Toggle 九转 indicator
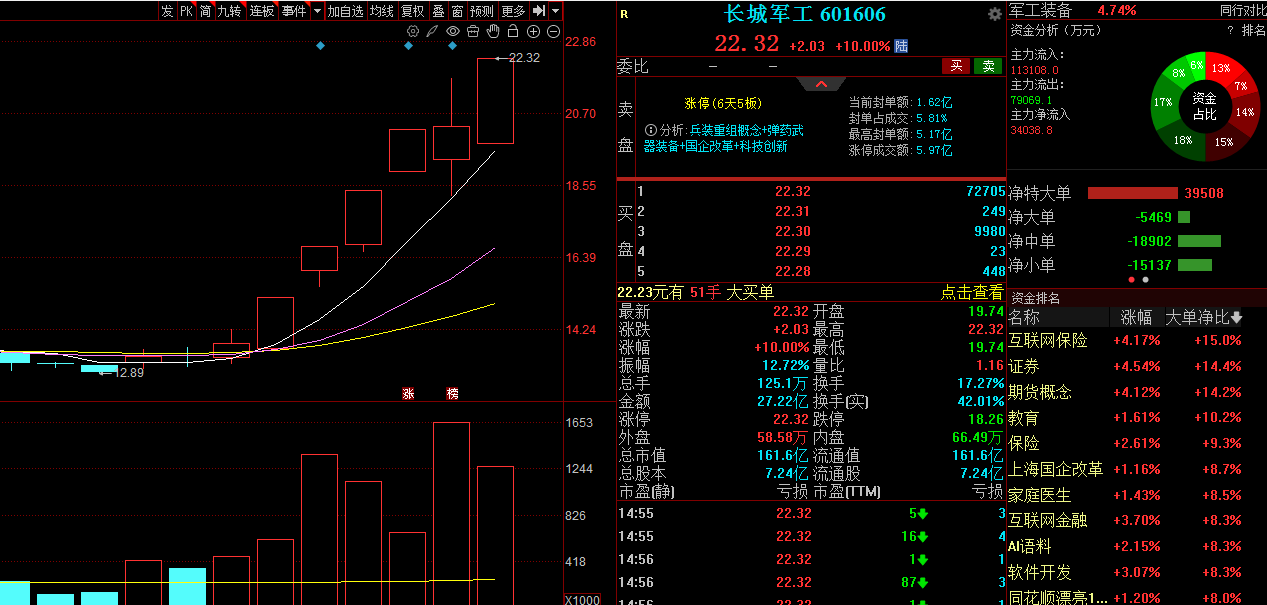The image size is (1267, 605). pyautogui.click(x=230, y=11)
